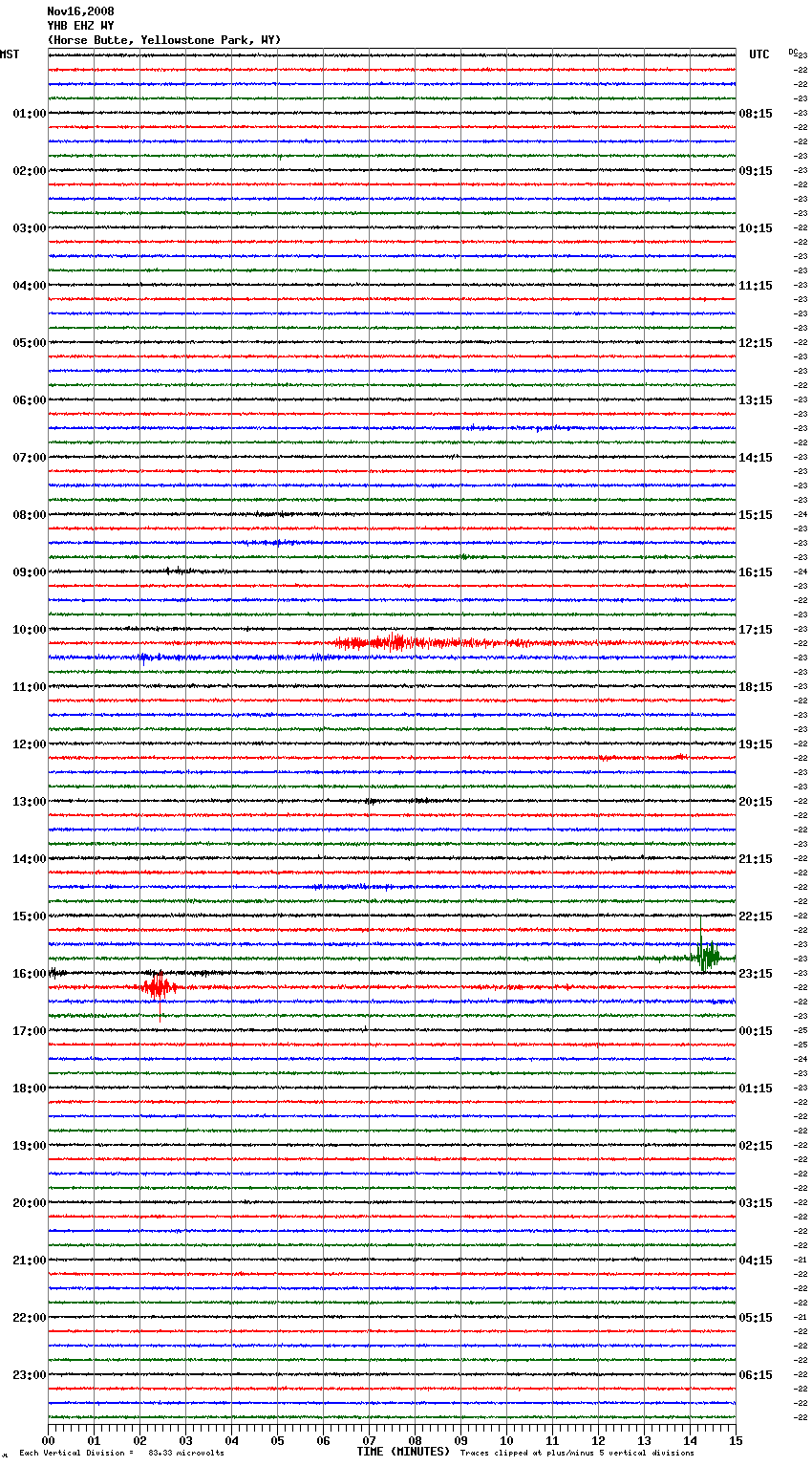
Task: Select the '11:15' UTC time label
Action: click(756, 286)
